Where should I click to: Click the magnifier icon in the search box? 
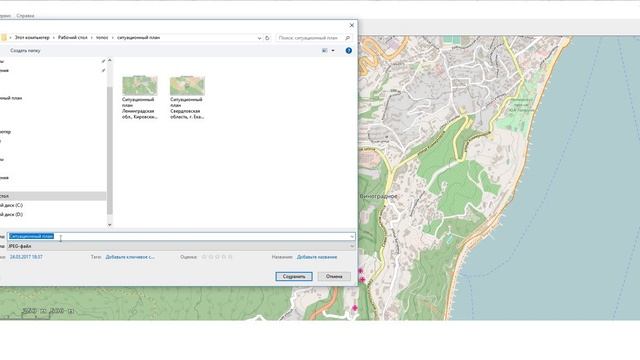(347, 38)
